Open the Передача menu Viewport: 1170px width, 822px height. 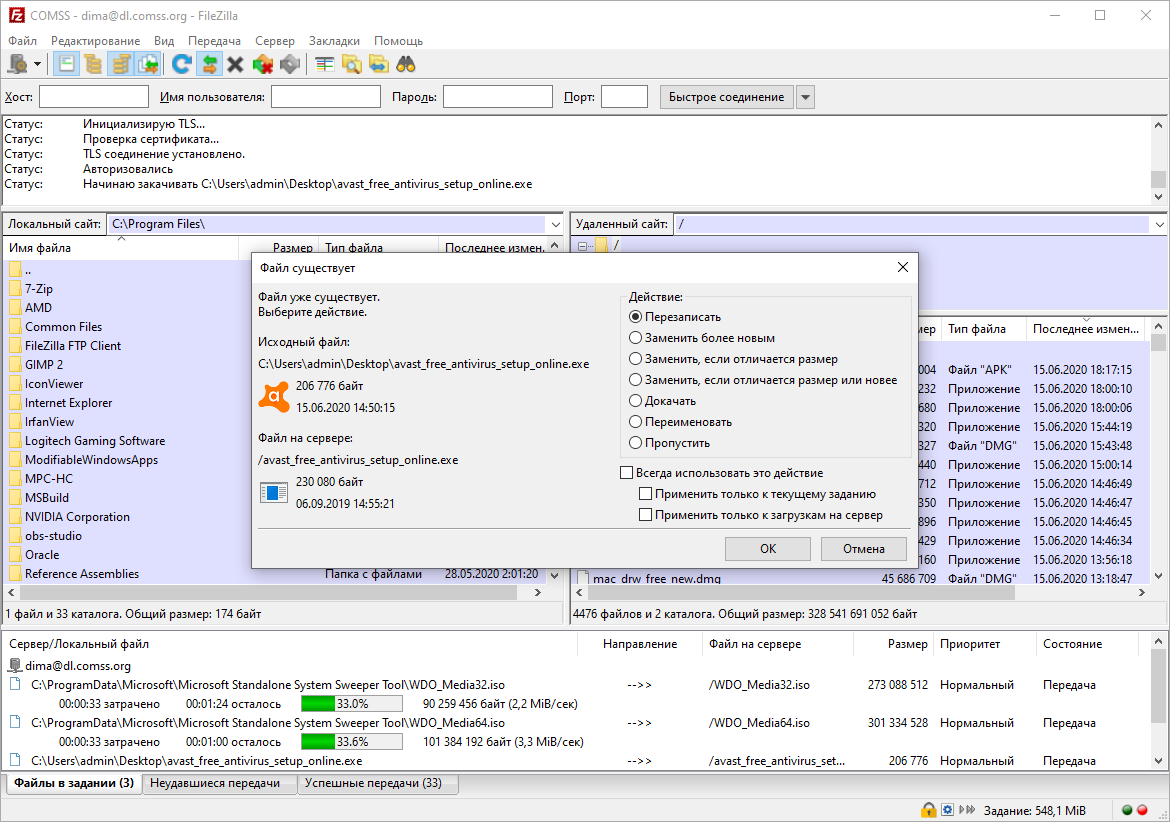215,41
